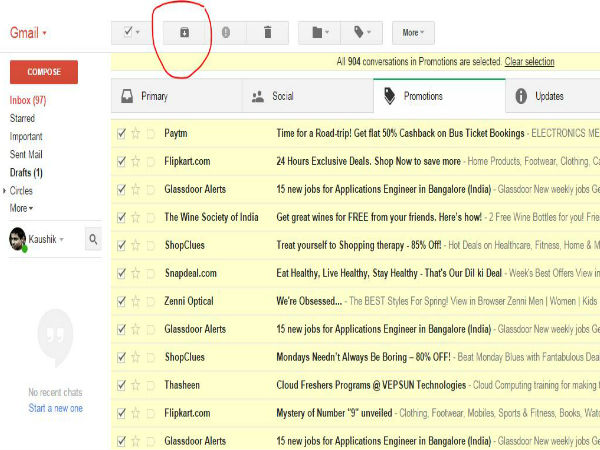Mark Zenni Optical email as important
This screenshot has width=600, height=450.
[150, 302]
